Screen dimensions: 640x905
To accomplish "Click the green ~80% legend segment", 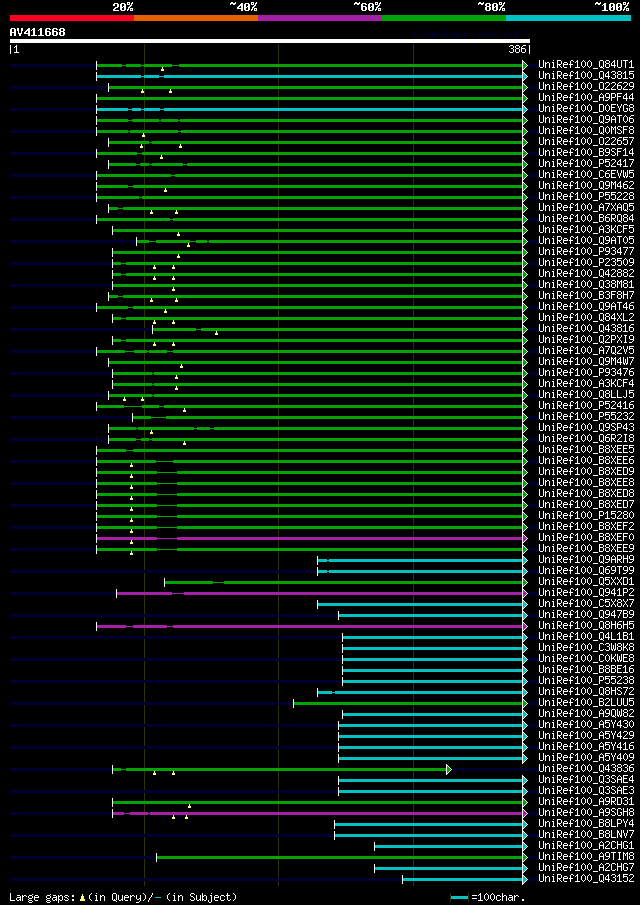I will click(444, 18).
